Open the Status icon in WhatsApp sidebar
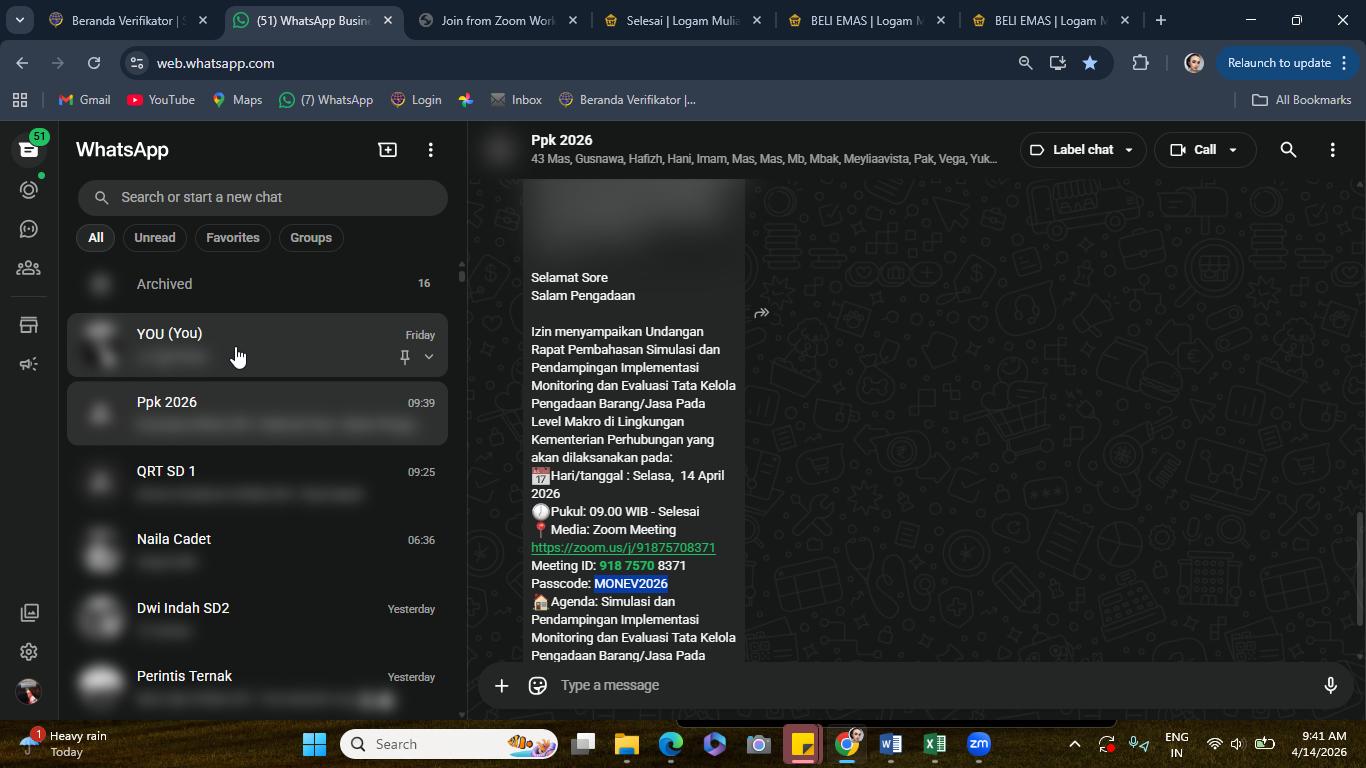 (x=29, y=189)
